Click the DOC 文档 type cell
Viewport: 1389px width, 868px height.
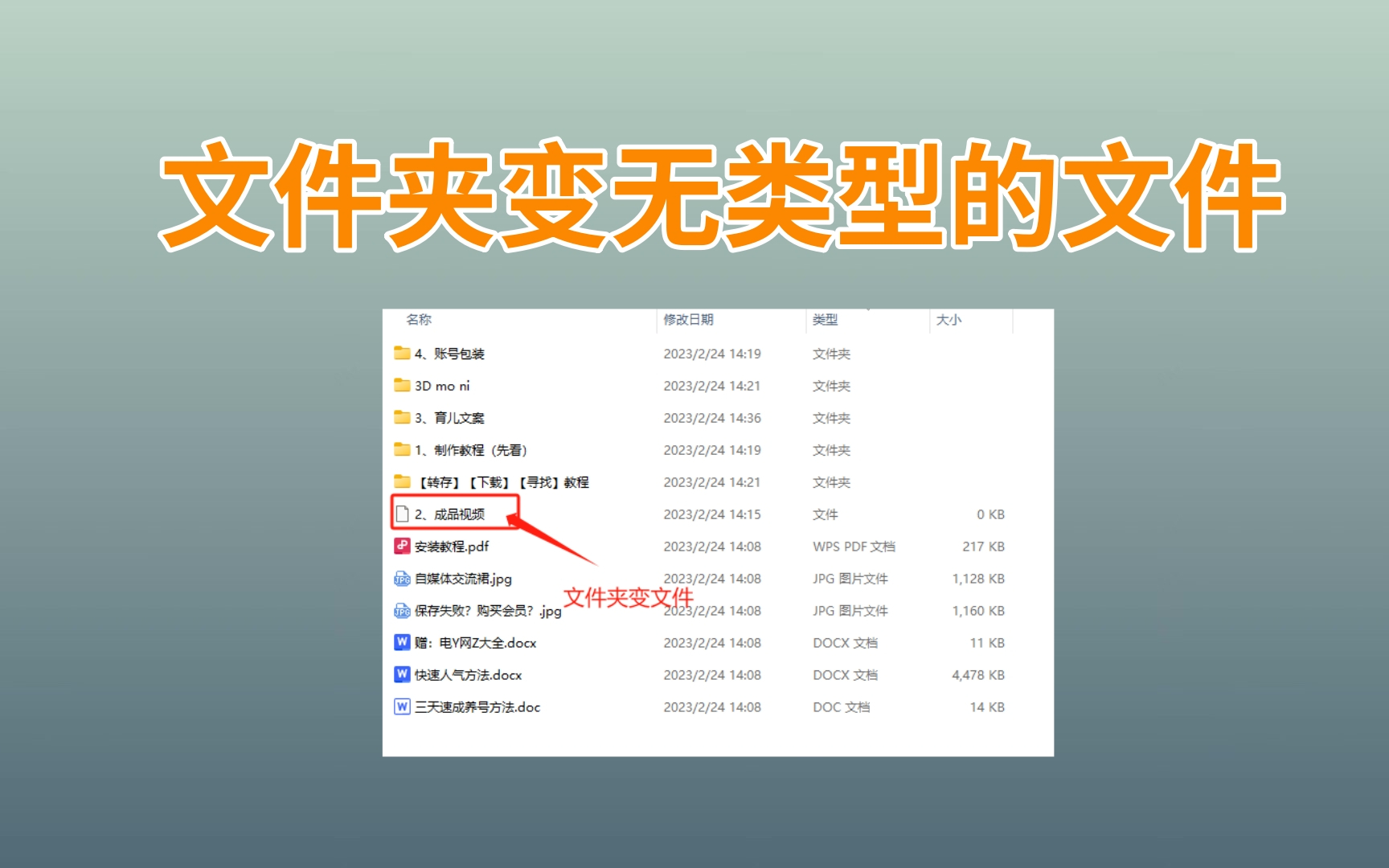point(841,707)
